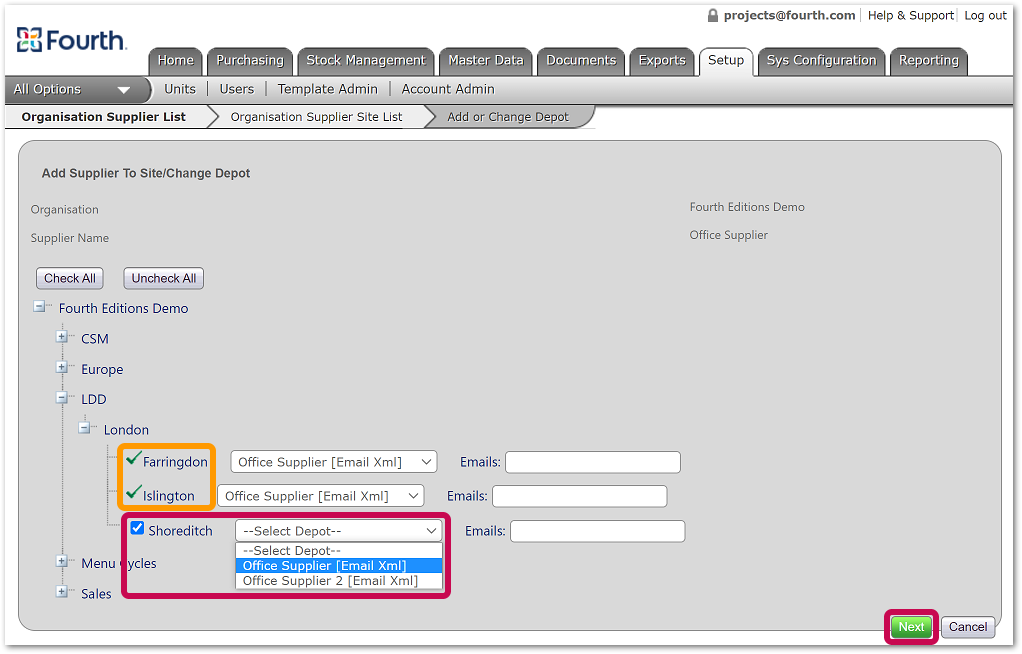The width and height of the screenshot is (1022, 654).
Task: Click the Supplier Name field label
Action: click(x=70, y=238)
